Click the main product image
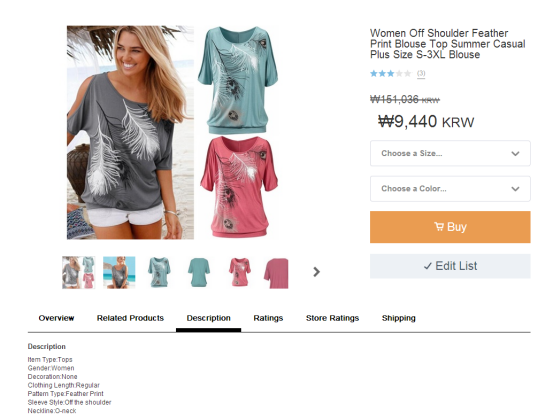Screen dimensions: 554x420 [x=172, y=132]
